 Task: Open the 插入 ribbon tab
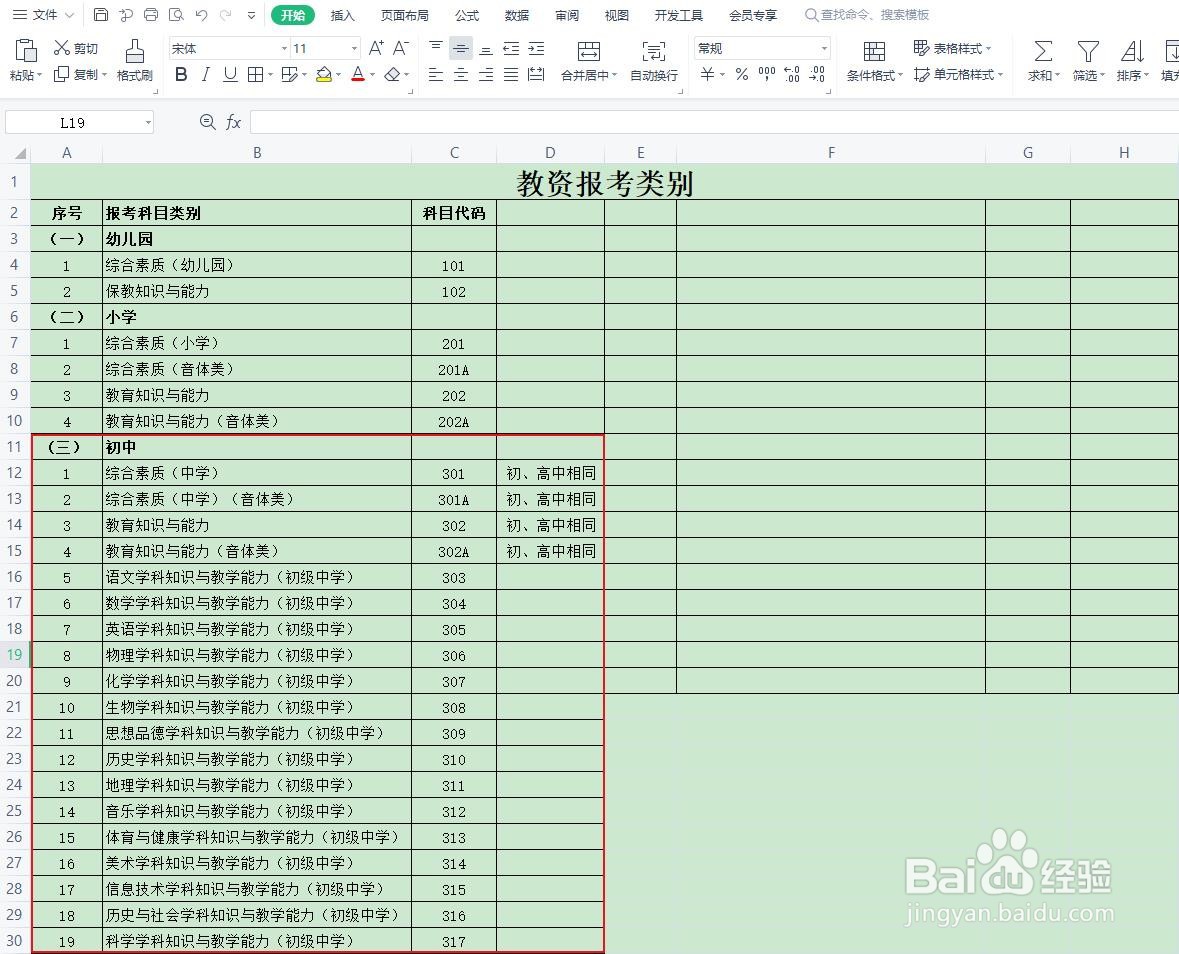point(342,14)
